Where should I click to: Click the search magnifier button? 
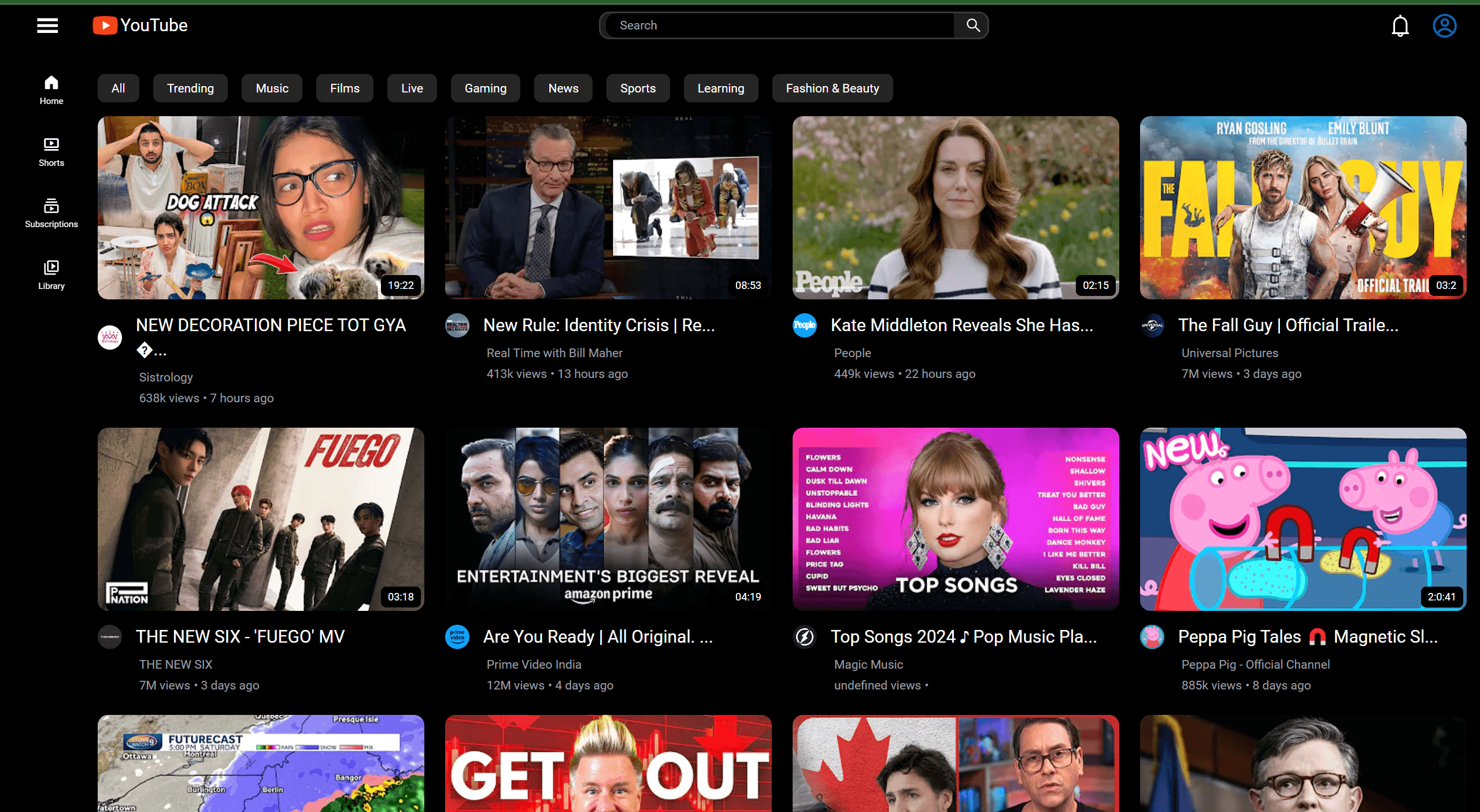[x=973, y=25]
